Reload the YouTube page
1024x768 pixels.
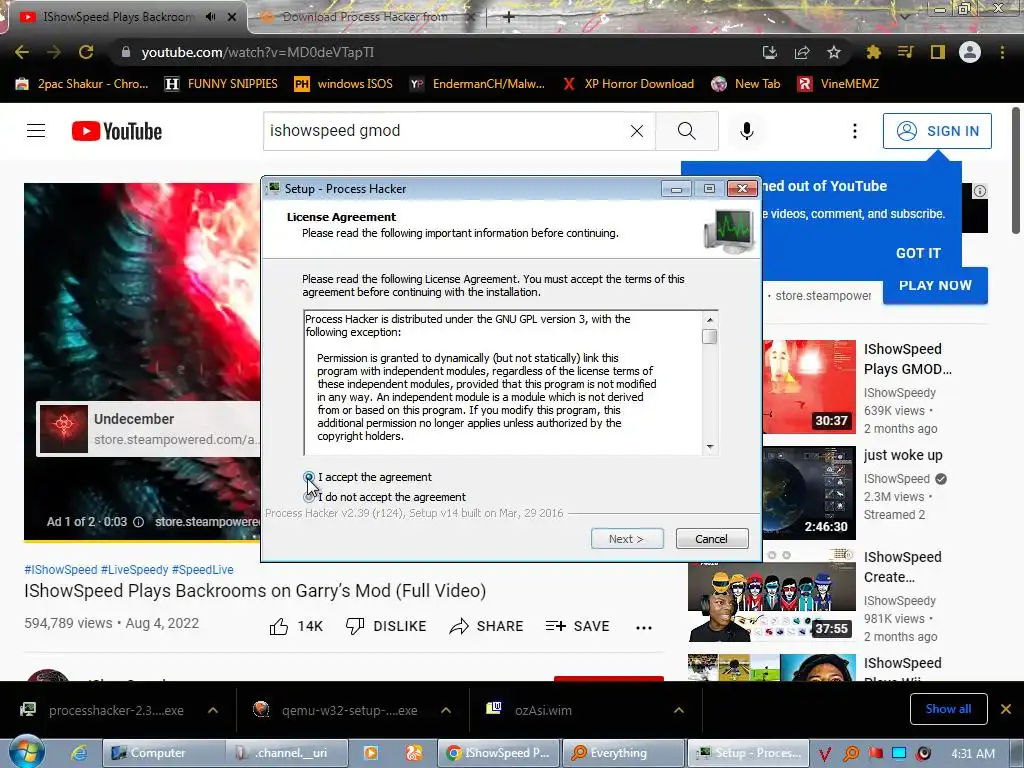pyautogui.click(x=86, y=52)
